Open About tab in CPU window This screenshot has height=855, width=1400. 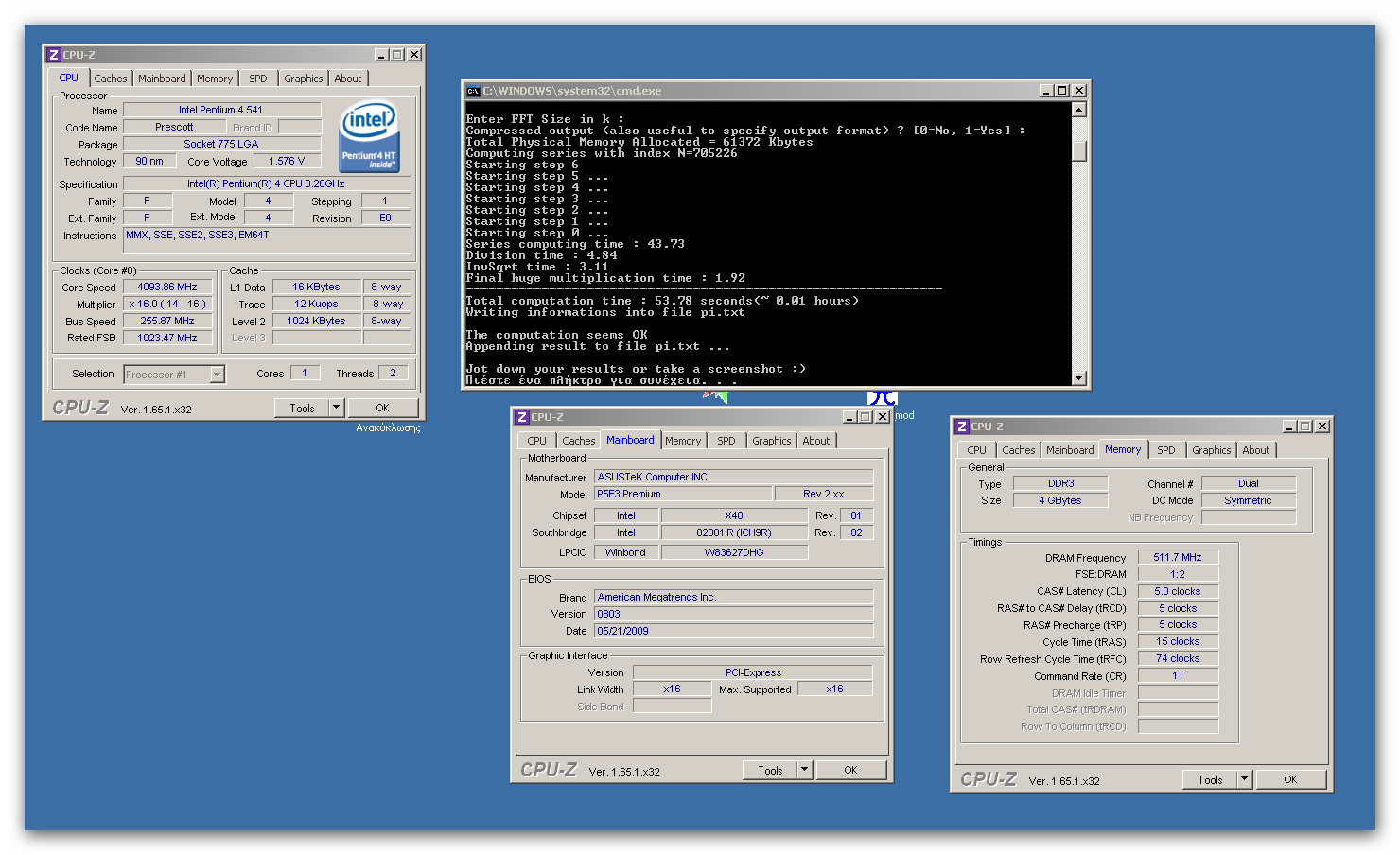pyautogui.click(x=348, y=79)
